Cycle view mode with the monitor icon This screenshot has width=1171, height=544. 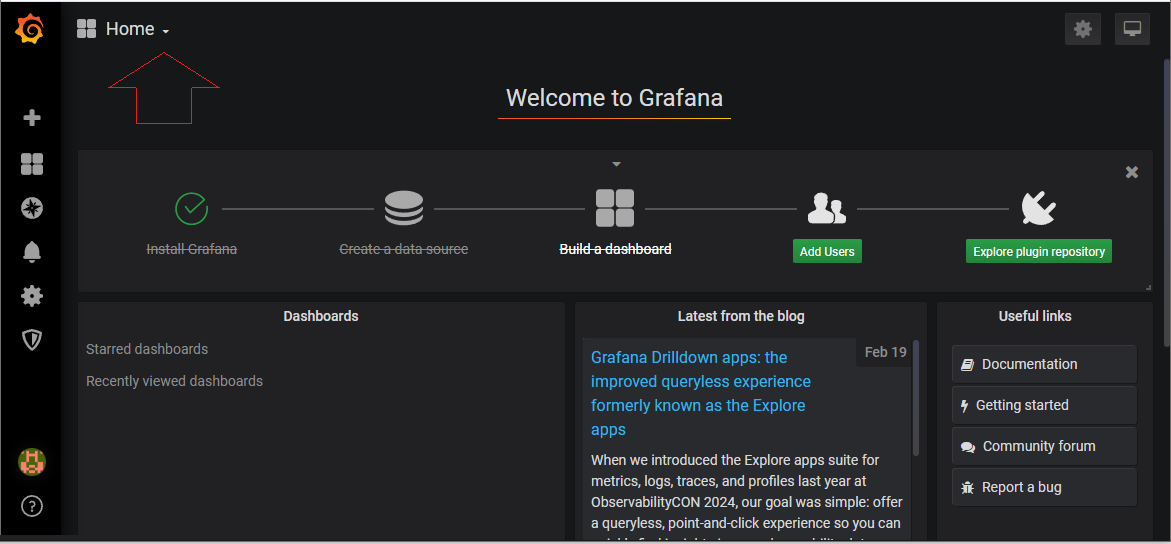(1132, 29)
